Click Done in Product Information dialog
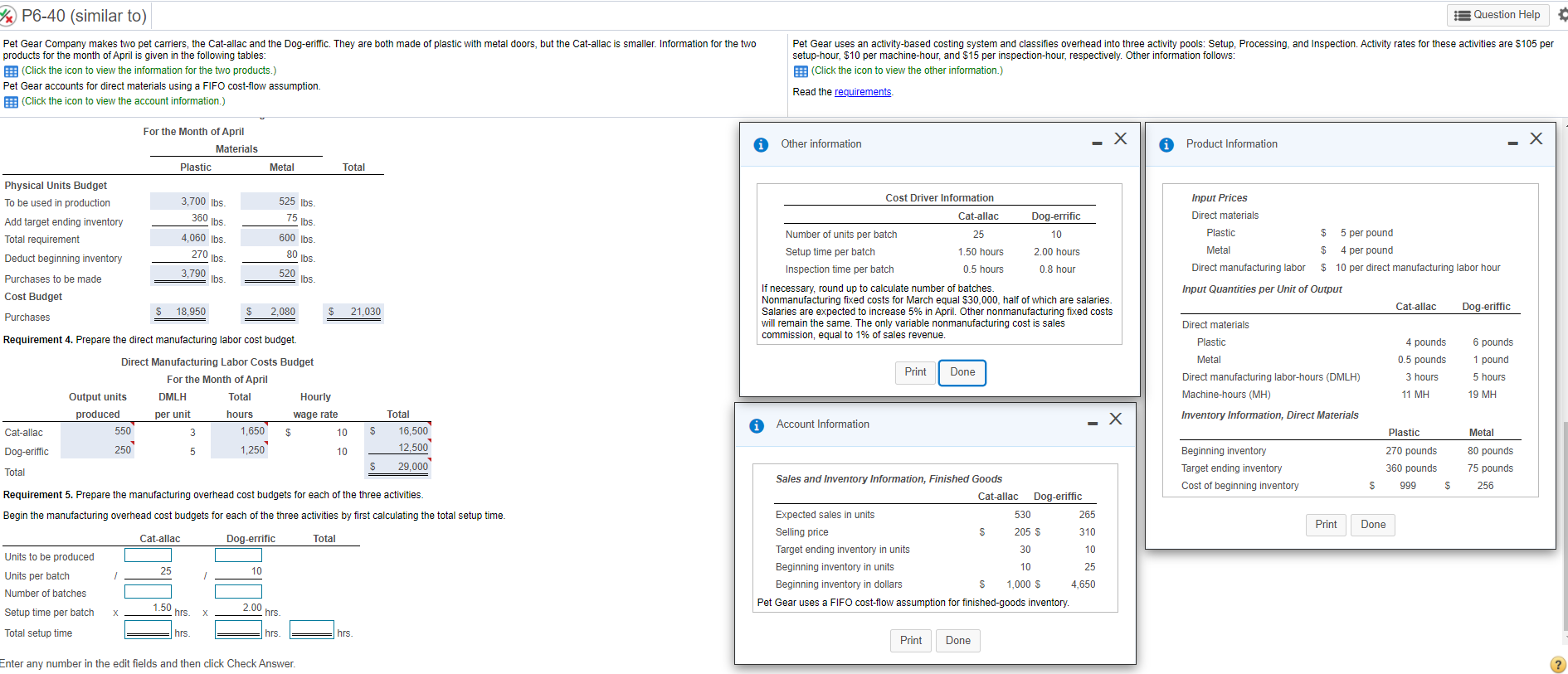This screenshot has width=1568, height=674. pos(1373,525)
